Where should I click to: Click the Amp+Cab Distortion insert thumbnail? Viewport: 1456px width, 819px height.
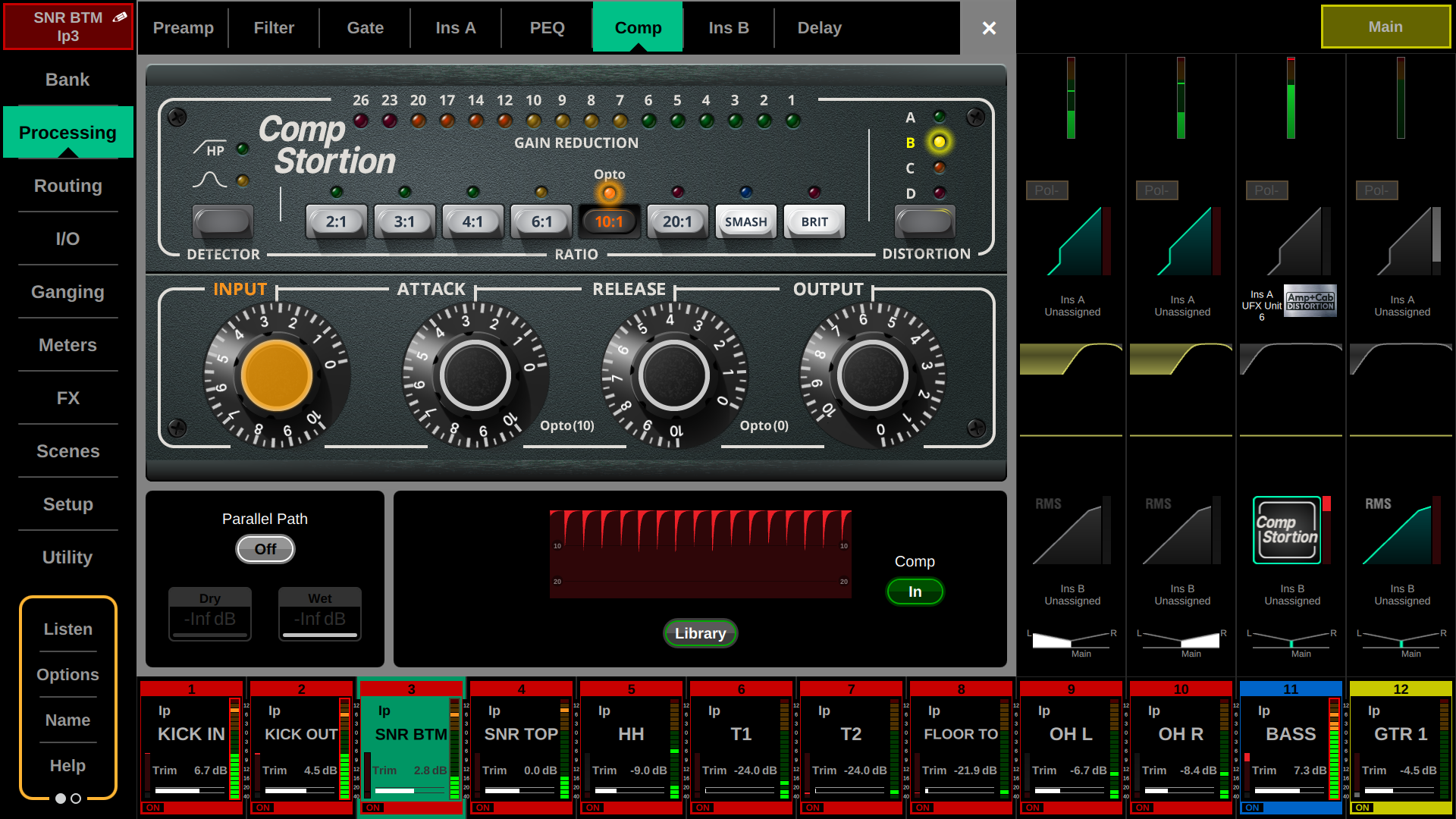click(1310, 301)
